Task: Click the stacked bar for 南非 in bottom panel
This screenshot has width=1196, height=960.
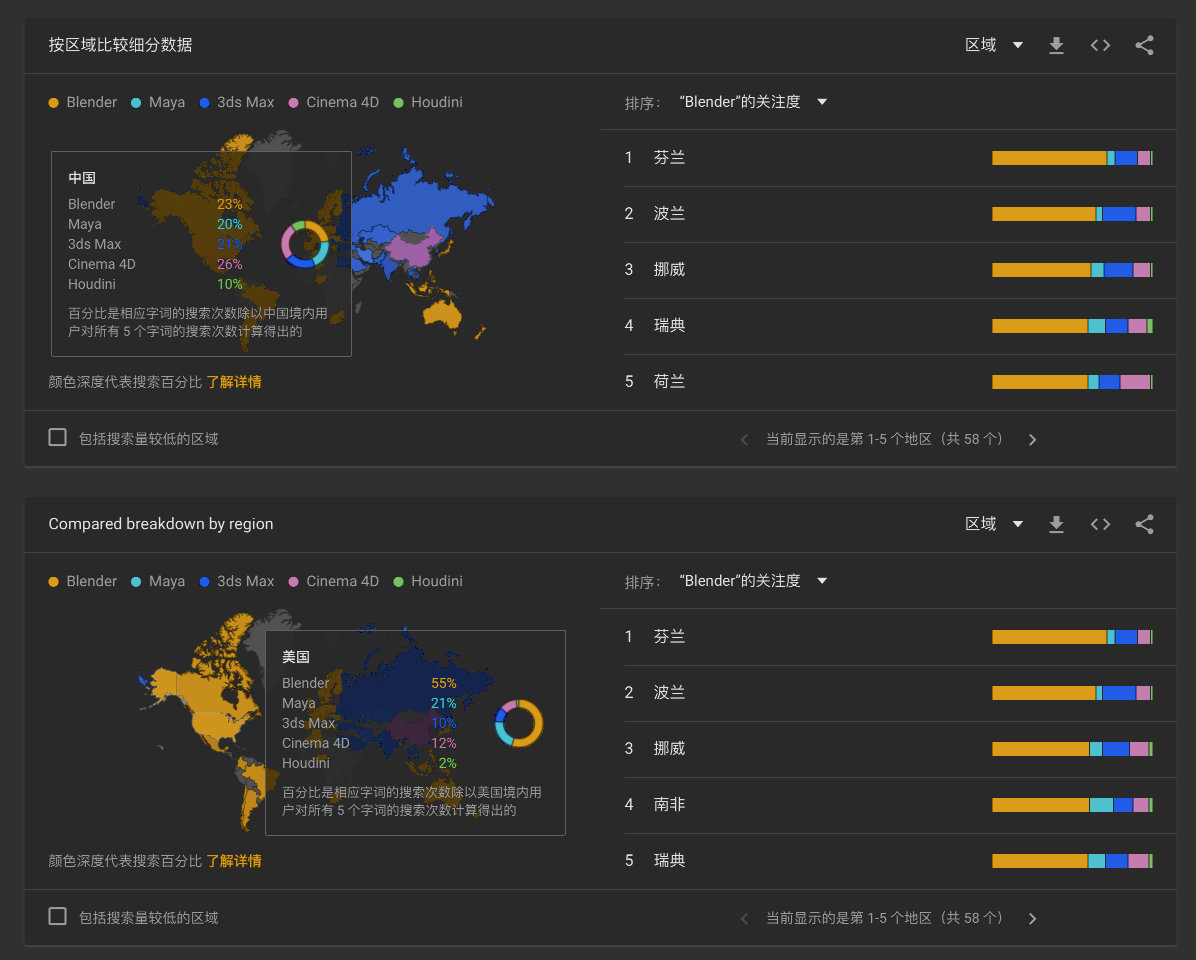Action: pos(1072,805)
